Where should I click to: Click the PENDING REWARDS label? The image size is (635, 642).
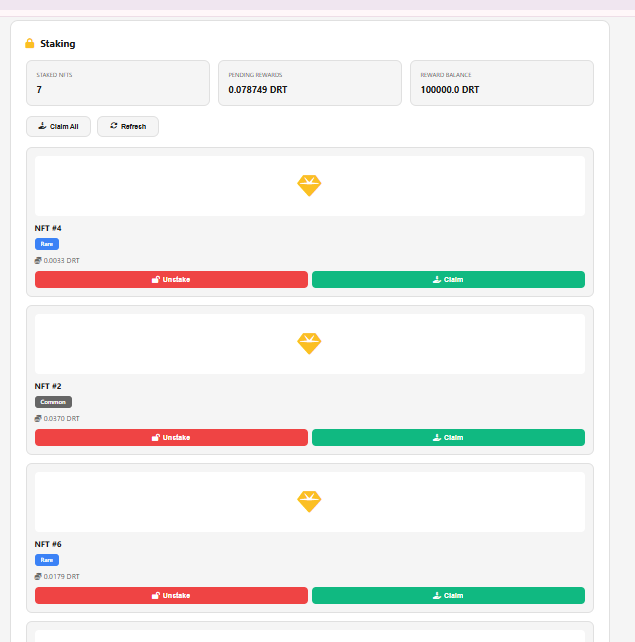(255, 75)
